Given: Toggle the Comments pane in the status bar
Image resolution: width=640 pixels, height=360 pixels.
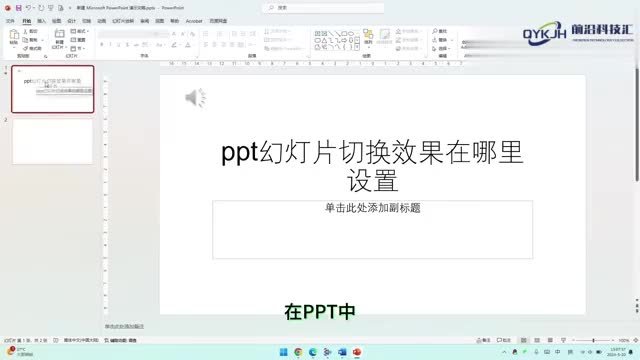Looking at the screenshot, I should point(504,340).
